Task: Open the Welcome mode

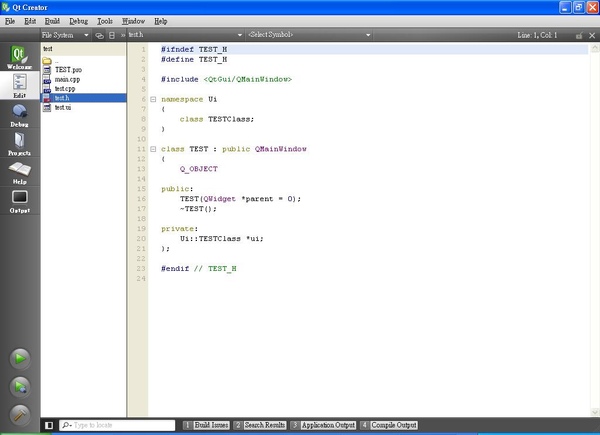Action: [x=19, y=57]
